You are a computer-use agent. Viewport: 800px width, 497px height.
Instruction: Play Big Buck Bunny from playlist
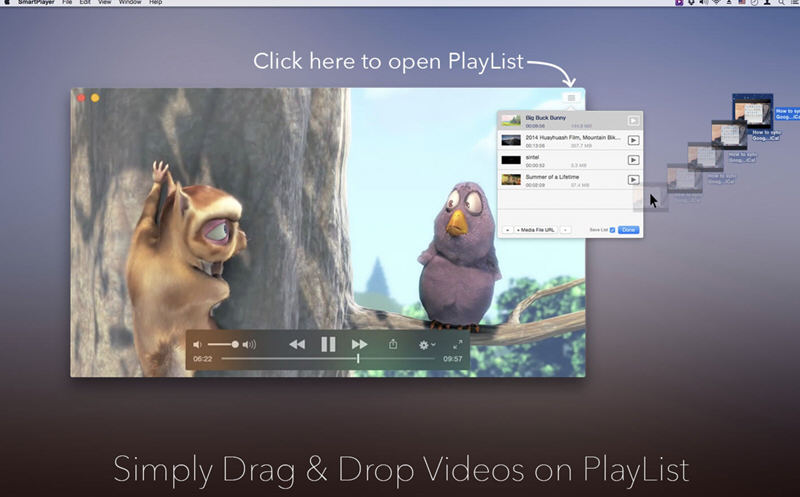pyautogui.click(x=633, y=121)
